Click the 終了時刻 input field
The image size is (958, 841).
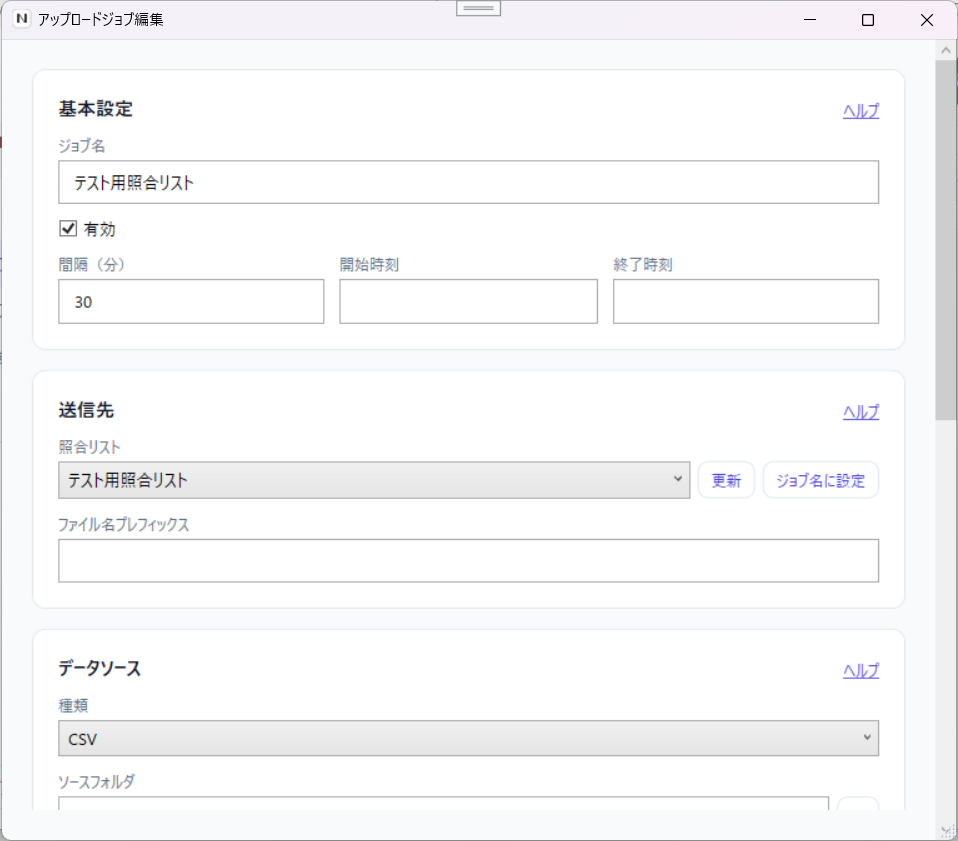pos(746,301)
